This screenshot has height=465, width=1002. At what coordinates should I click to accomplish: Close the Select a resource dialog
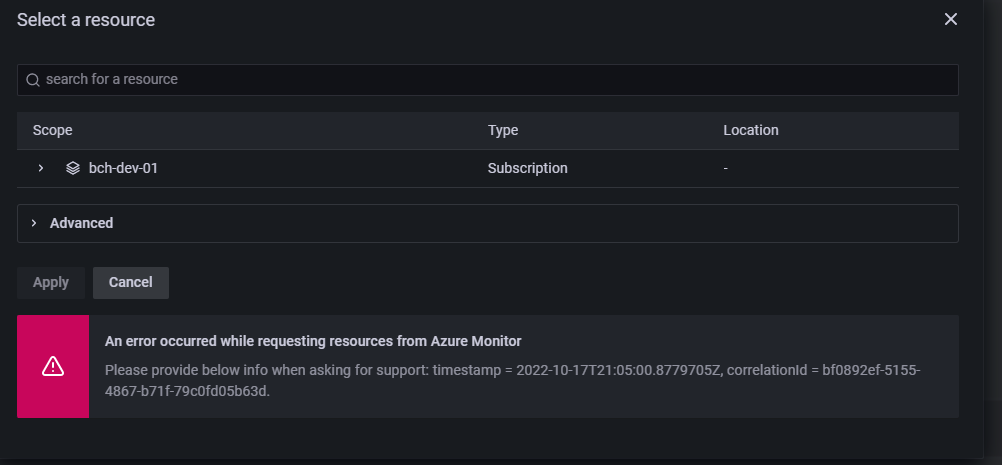[950, 19]
